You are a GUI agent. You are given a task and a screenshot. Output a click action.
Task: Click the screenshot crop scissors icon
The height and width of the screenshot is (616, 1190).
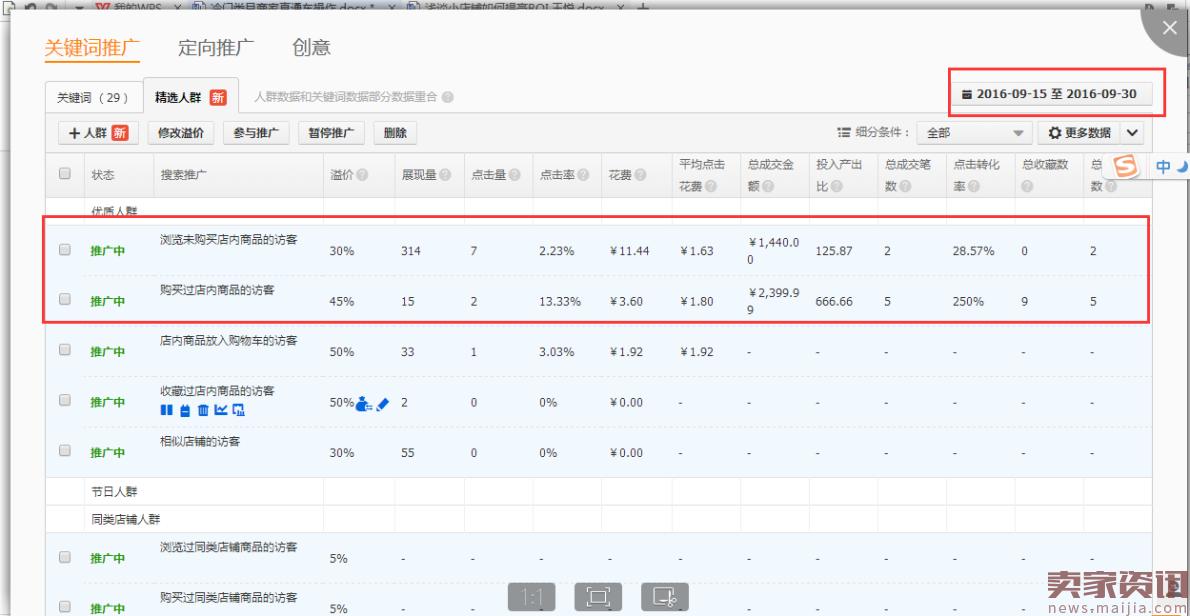(x=665, y=597)
